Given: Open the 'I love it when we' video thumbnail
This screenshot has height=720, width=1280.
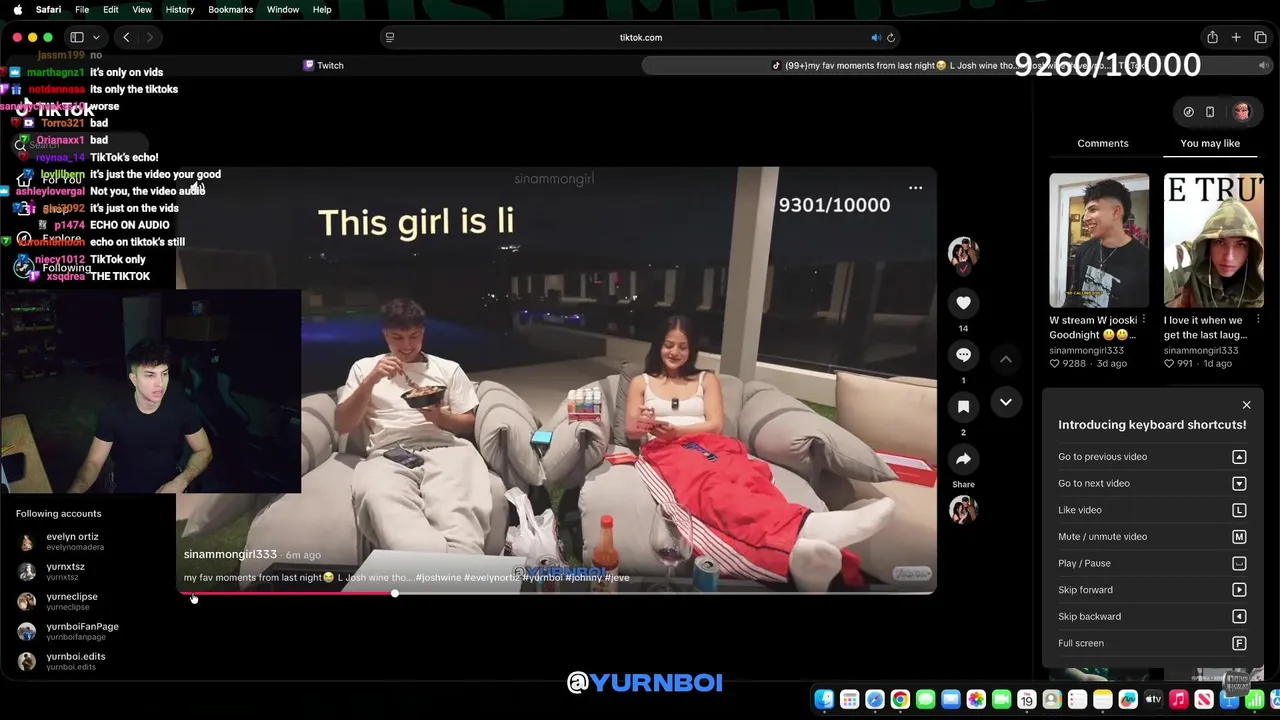Looking at the screenshot, I should click(1213, 240).
